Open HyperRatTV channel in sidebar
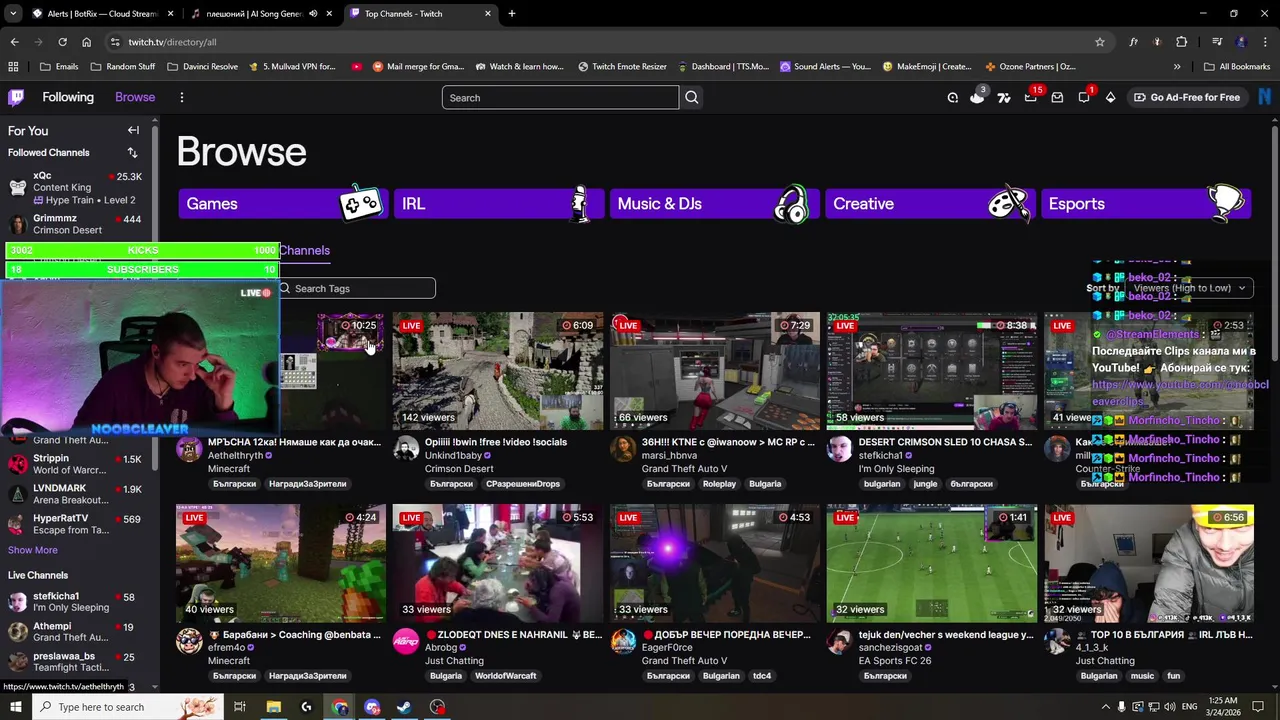The width and height of the screenshot is (1280, 720). 75,524
